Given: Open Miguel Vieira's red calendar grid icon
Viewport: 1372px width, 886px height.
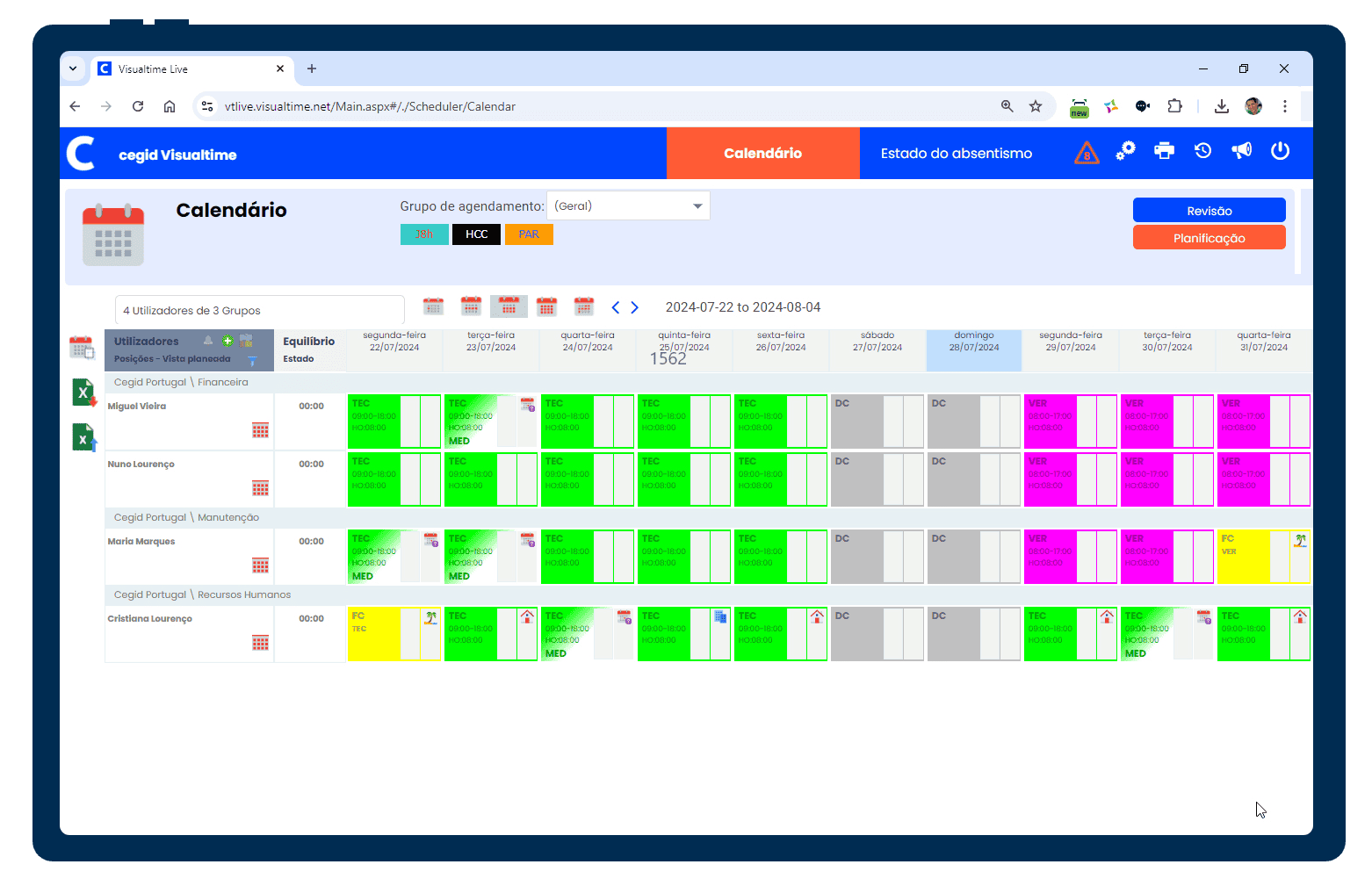Looking at the screenshot, I should (x=260, y=430).
